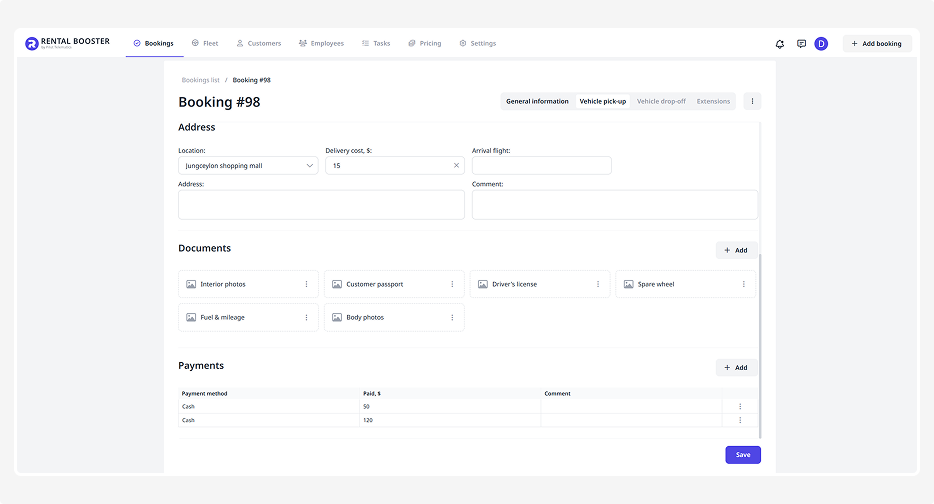This screenshot has height=504, width=934.
Task: Go to Fleet in top navigation
Action: 205,44
